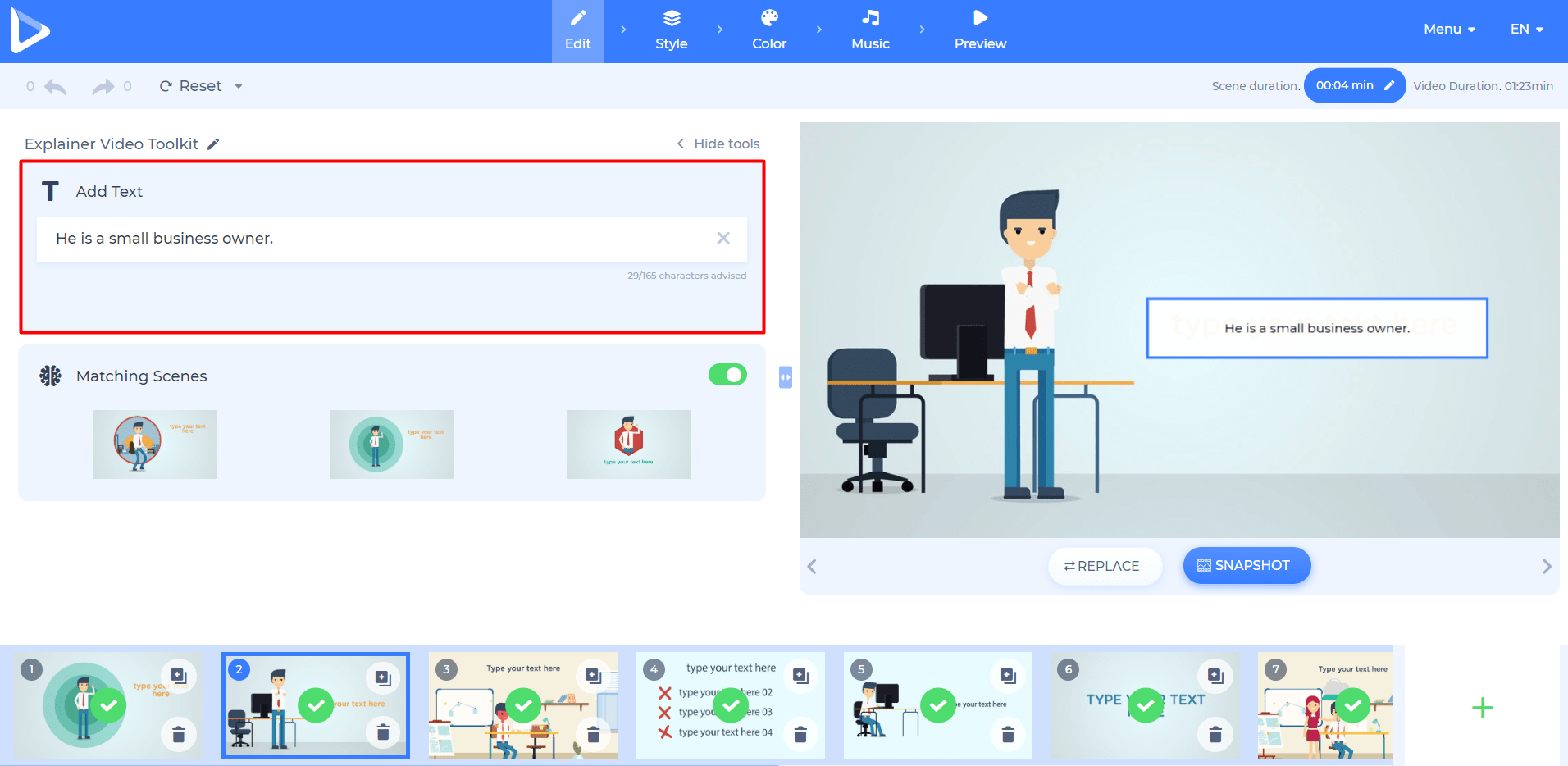Screen dimensions: 1568x766
Task: Select the Edit pencil icon in top nav
Action: (x=577, y=18)
